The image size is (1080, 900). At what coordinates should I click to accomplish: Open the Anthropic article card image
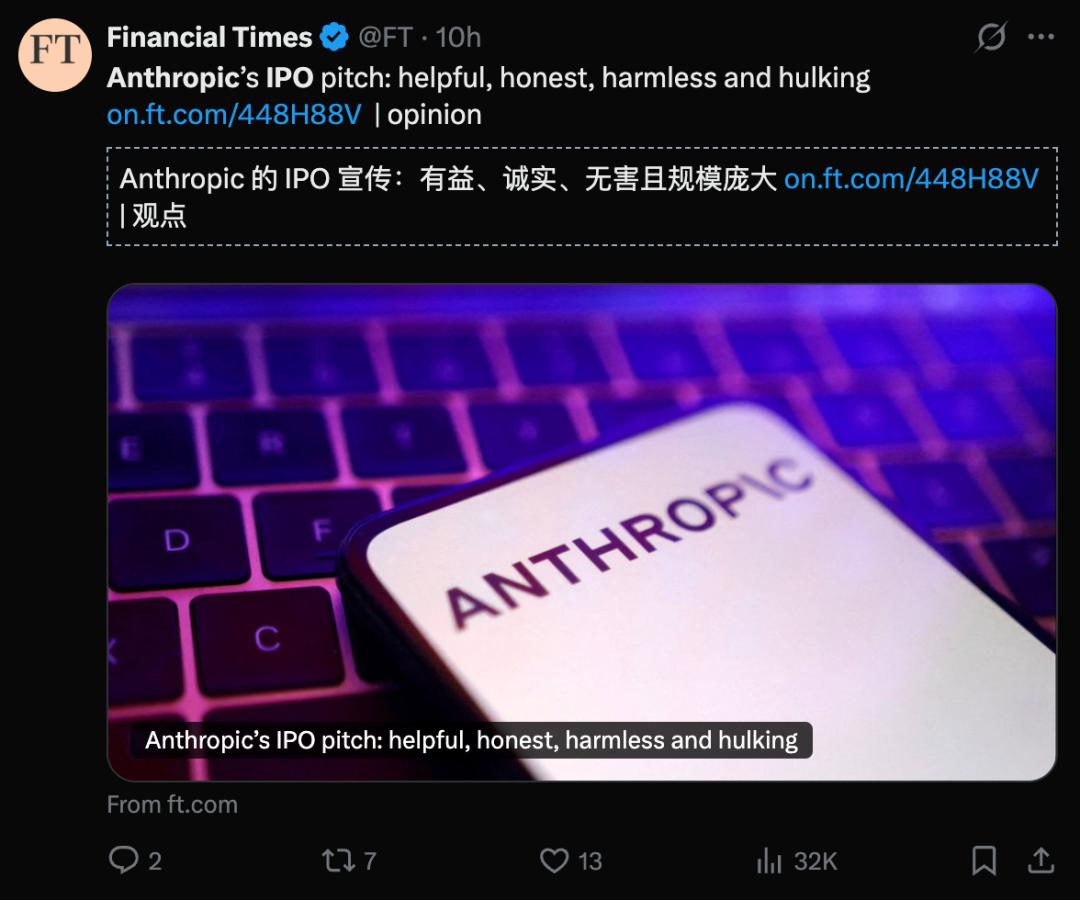(x=582, y=532)
